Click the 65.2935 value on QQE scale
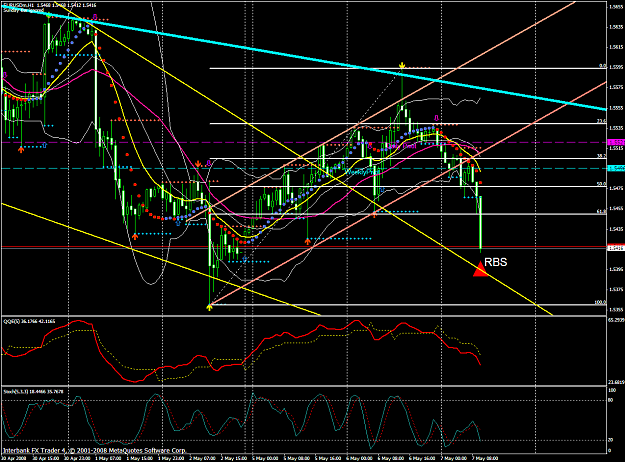Image resolution: width=625 pixels, height=462 pixels. tap(617, 320)
